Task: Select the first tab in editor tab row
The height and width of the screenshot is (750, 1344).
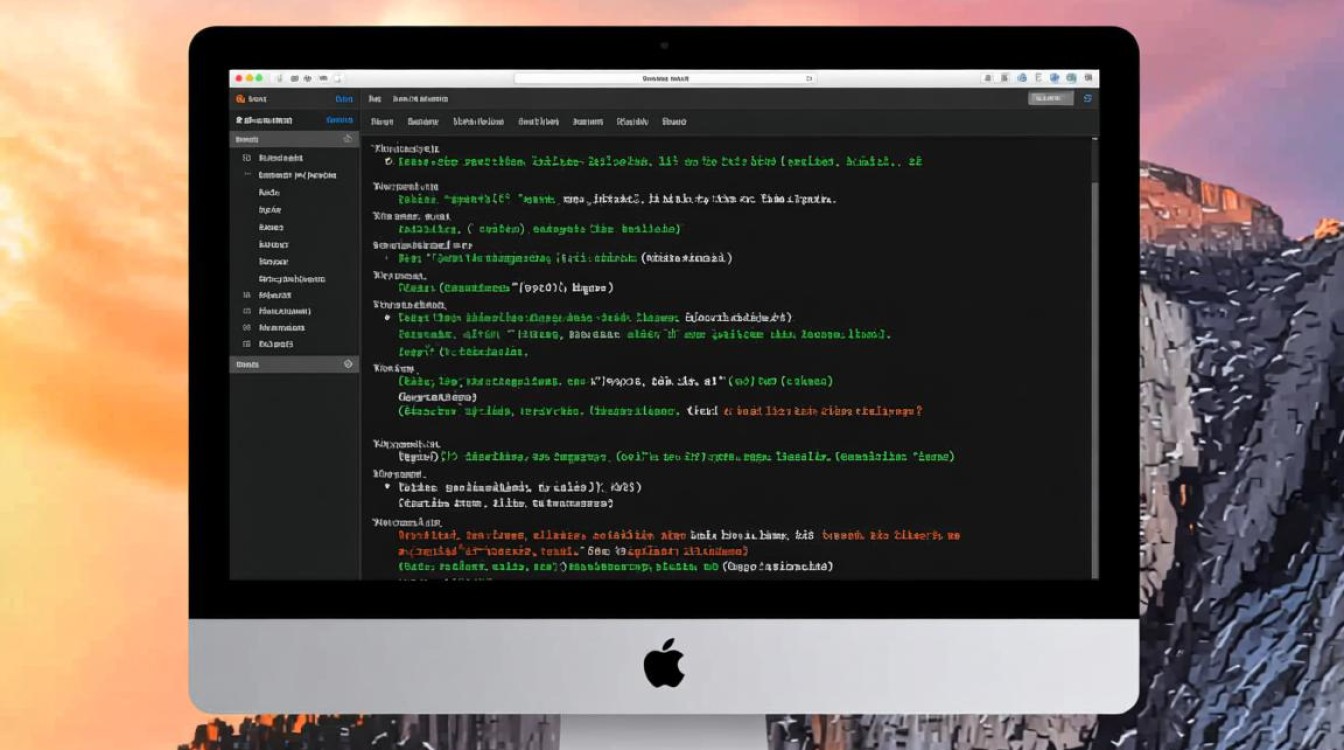Action: pyautogui.click(x=381, y=121)
